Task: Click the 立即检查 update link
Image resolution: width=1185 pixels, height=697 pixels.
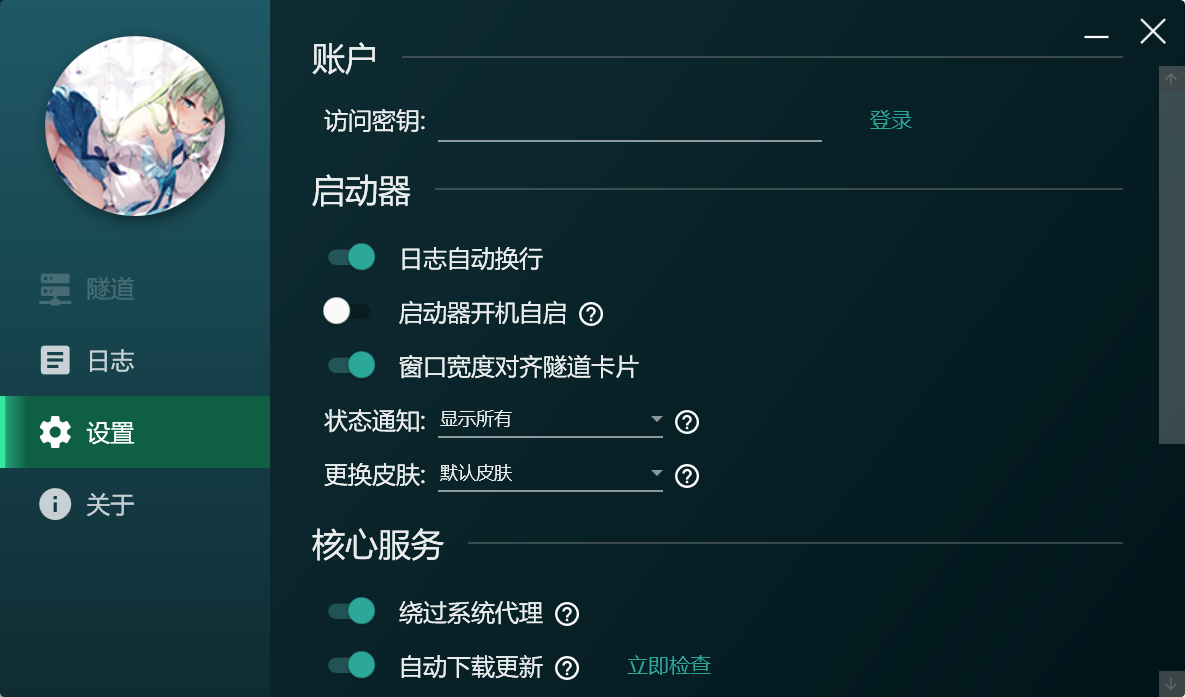Action: point(669,665)
